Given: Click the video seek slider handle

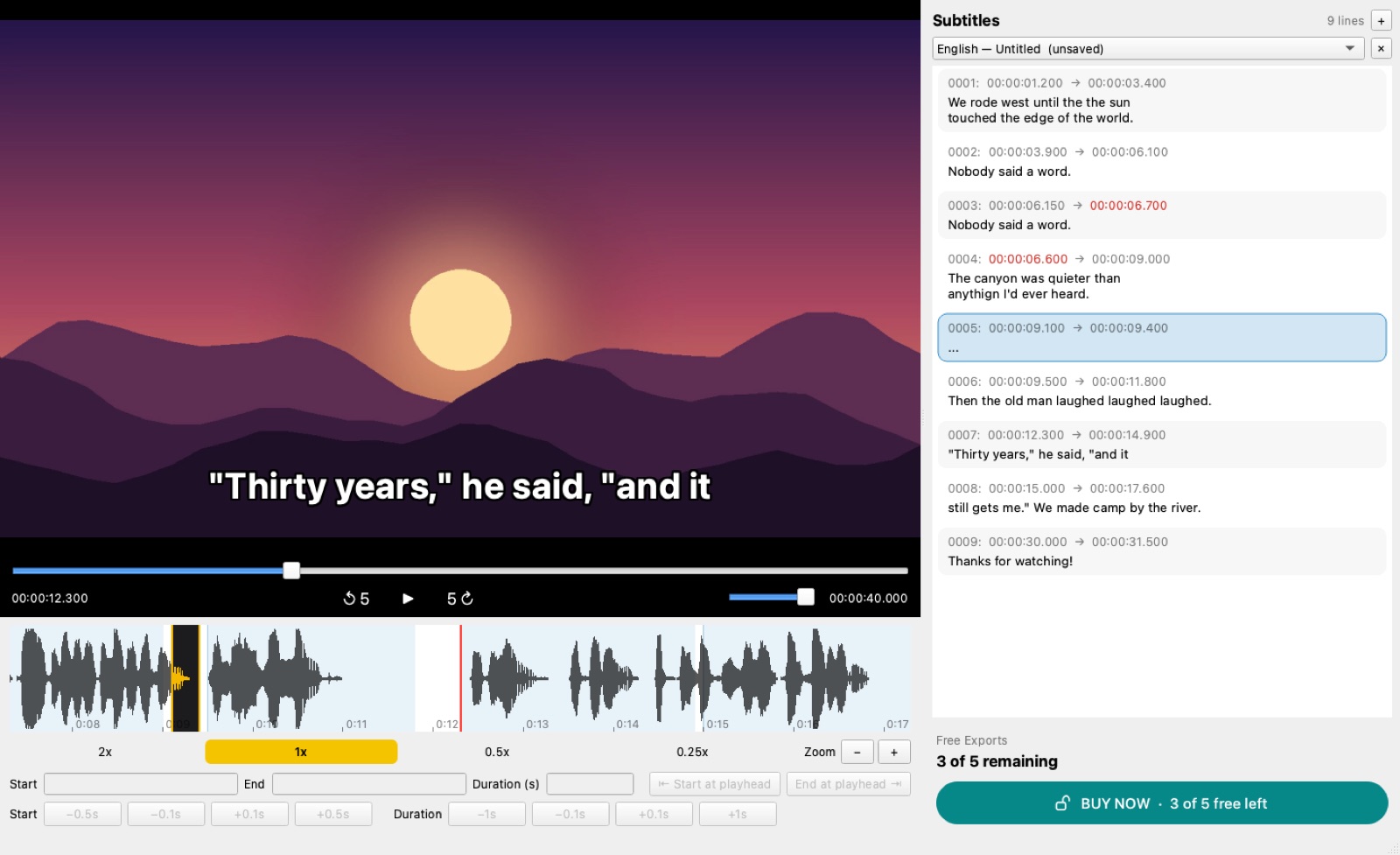Looking at the screenshot, I should click(291, 571).
